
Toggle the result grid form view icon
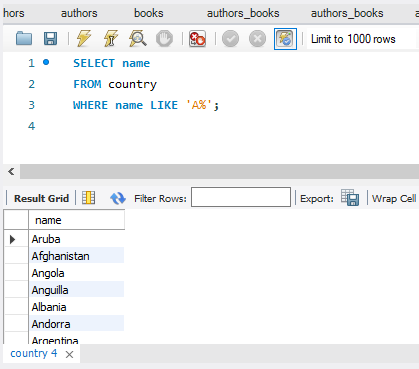click(89, 198)
